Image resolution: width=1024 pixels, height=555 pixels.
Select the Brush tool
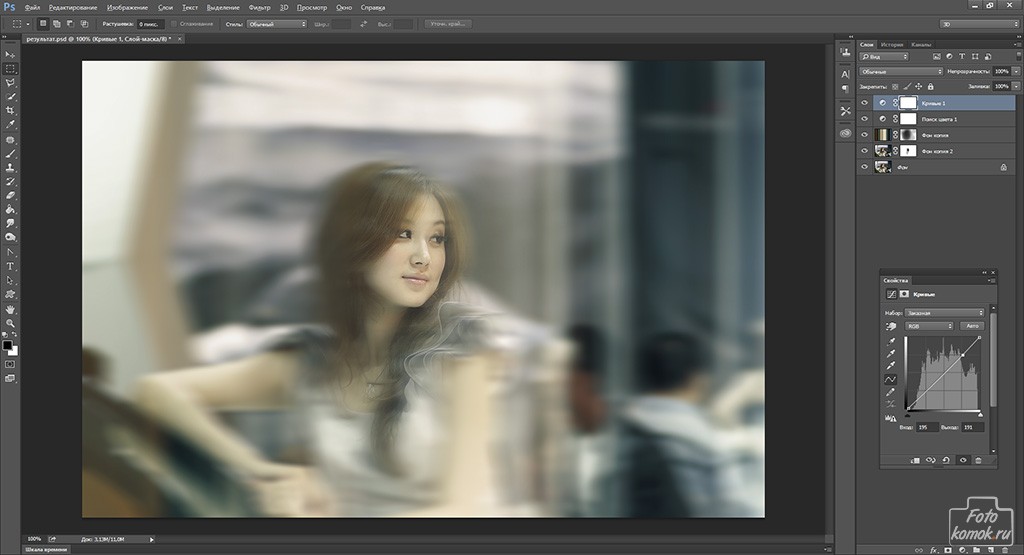(x=10, y=154)
